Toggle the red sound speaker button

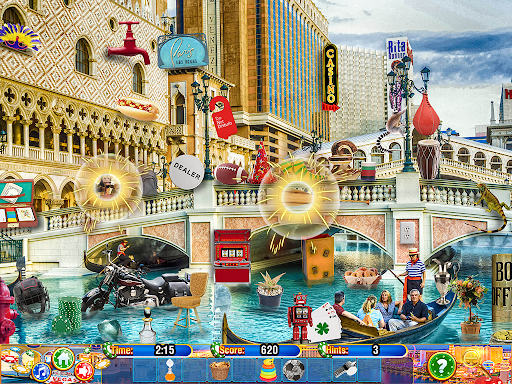tap(84, 371)
